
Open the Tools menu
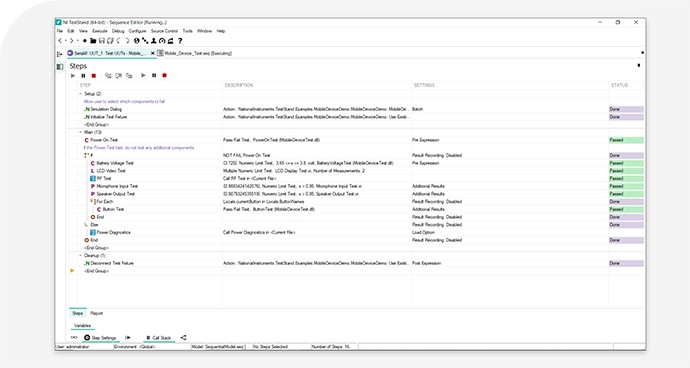click(187, 31)
